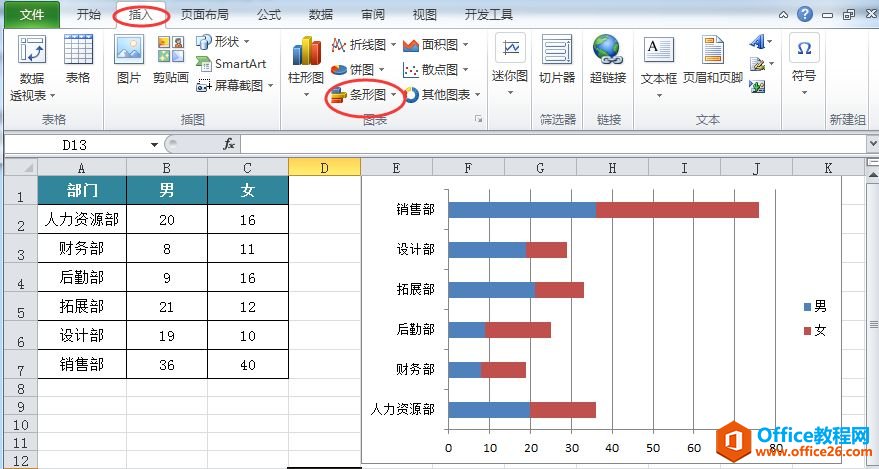Viewport: 879px width, 469px height.
Task: Expand the 条形图 (Bar chart) dropdown
Action: coord(395,95)
